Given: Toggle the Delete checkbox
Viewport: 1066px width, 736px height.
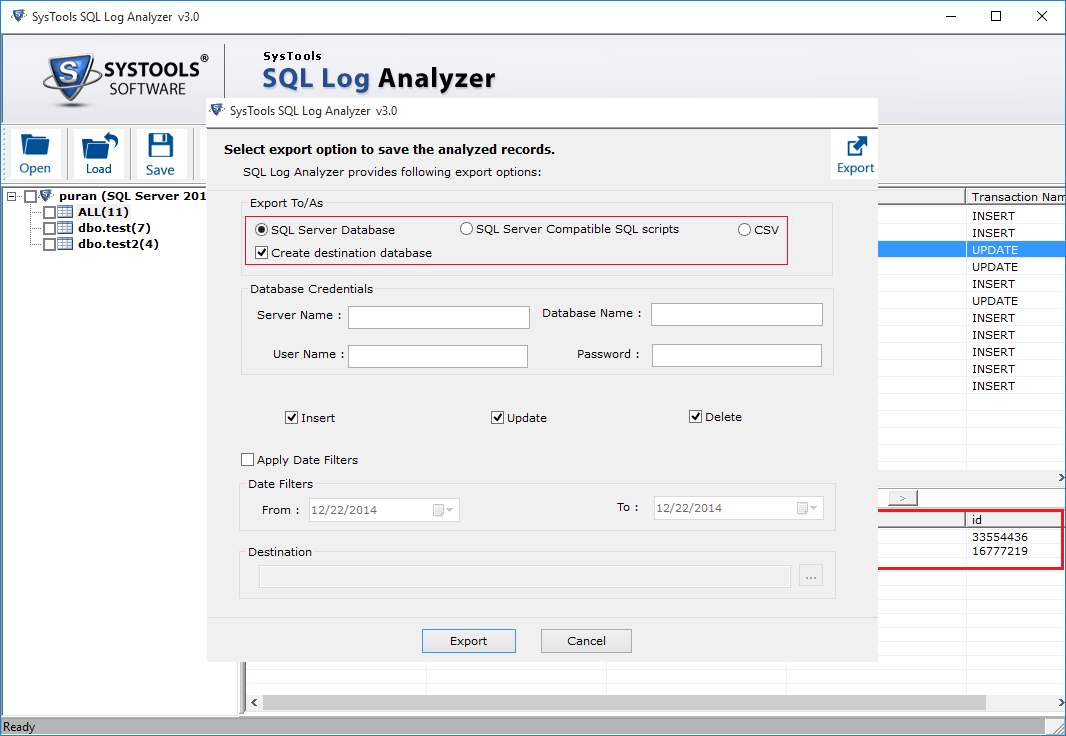Looking at the screenshot, I should click(695, 417).
